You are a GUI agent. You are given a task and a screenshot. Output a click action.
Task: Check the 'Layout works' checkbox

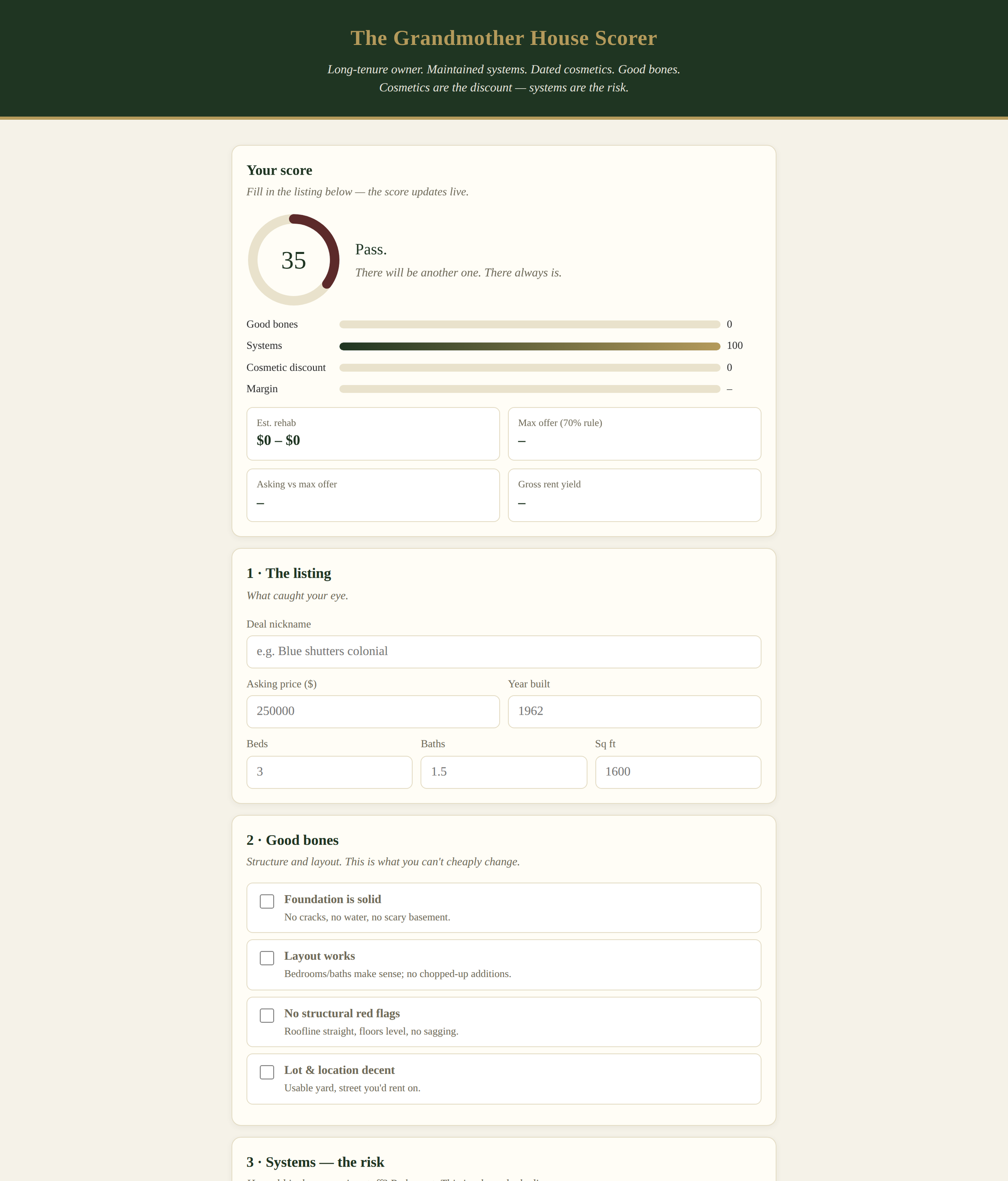(x=267, y=958)
